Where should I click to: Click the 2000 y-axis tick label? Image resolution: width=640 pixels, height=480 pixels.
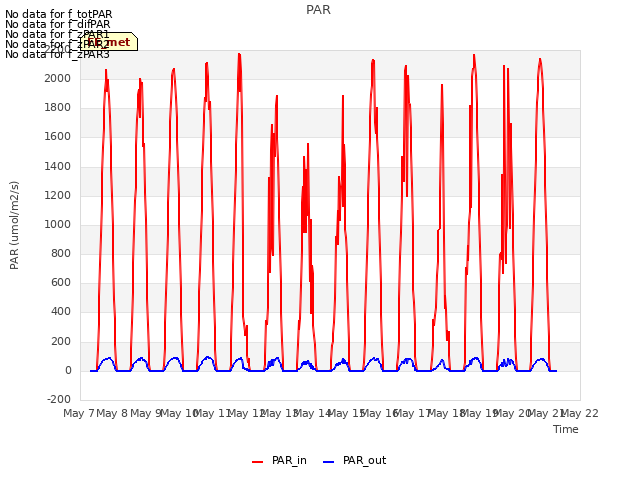click(x=58, y=79)
